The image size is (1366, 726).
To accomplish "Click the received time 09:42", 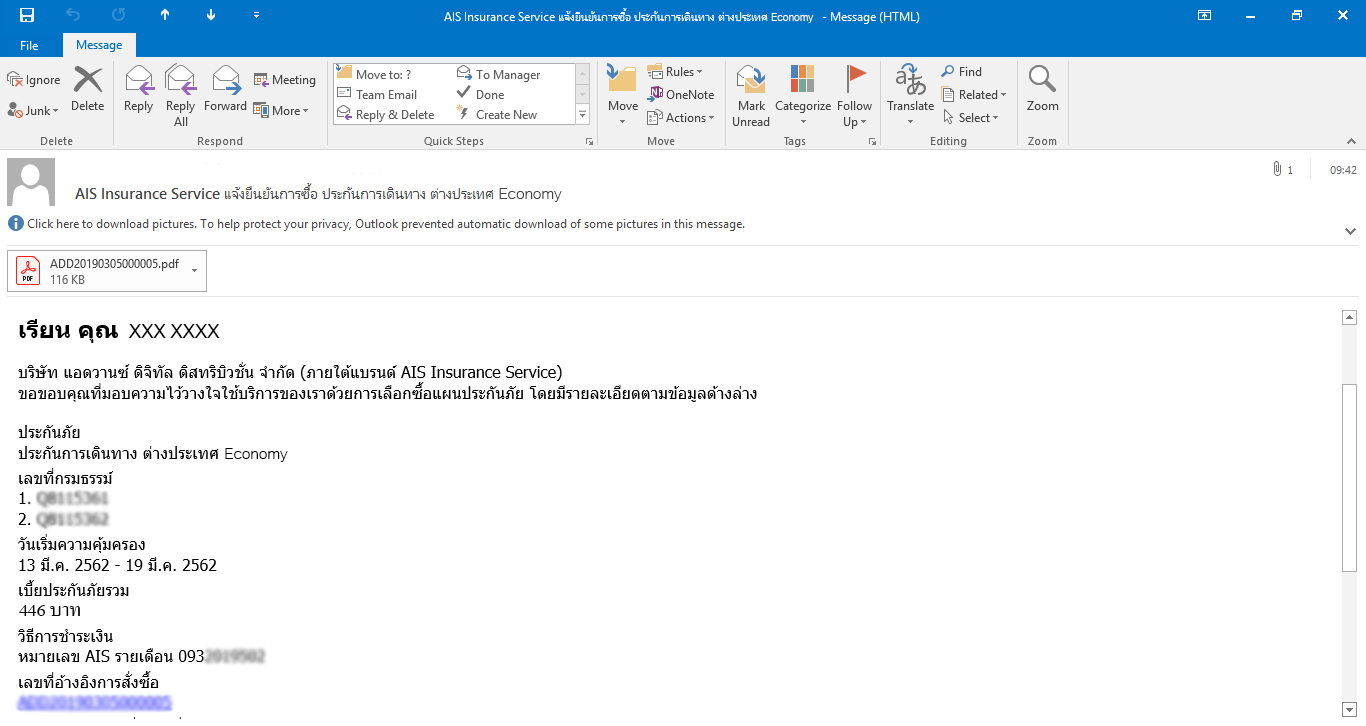I will (x=1343, y=170).
